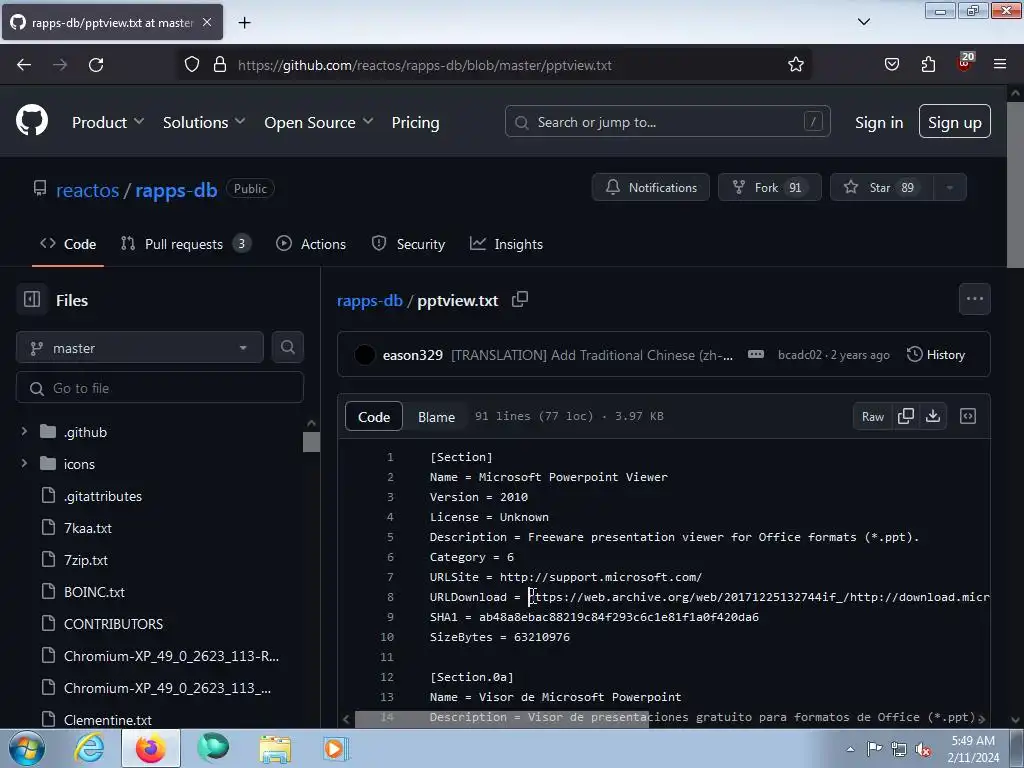Open BOINC.txt in the file tree
The height and width of the screenshot is (768, 1024).
click(94, 592)
